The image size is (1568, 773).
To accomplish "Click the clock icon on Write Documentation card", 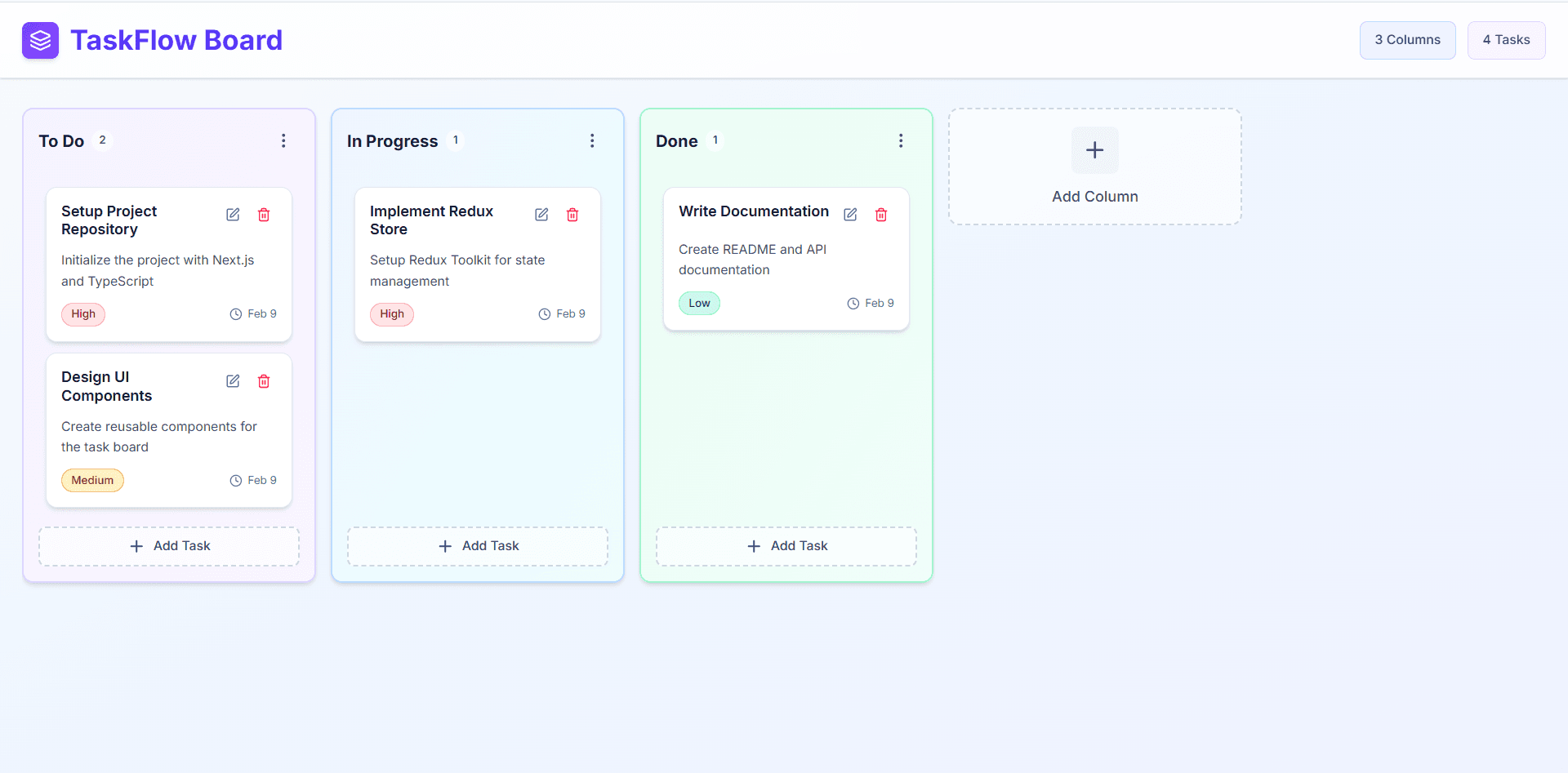I will (853, 303).
